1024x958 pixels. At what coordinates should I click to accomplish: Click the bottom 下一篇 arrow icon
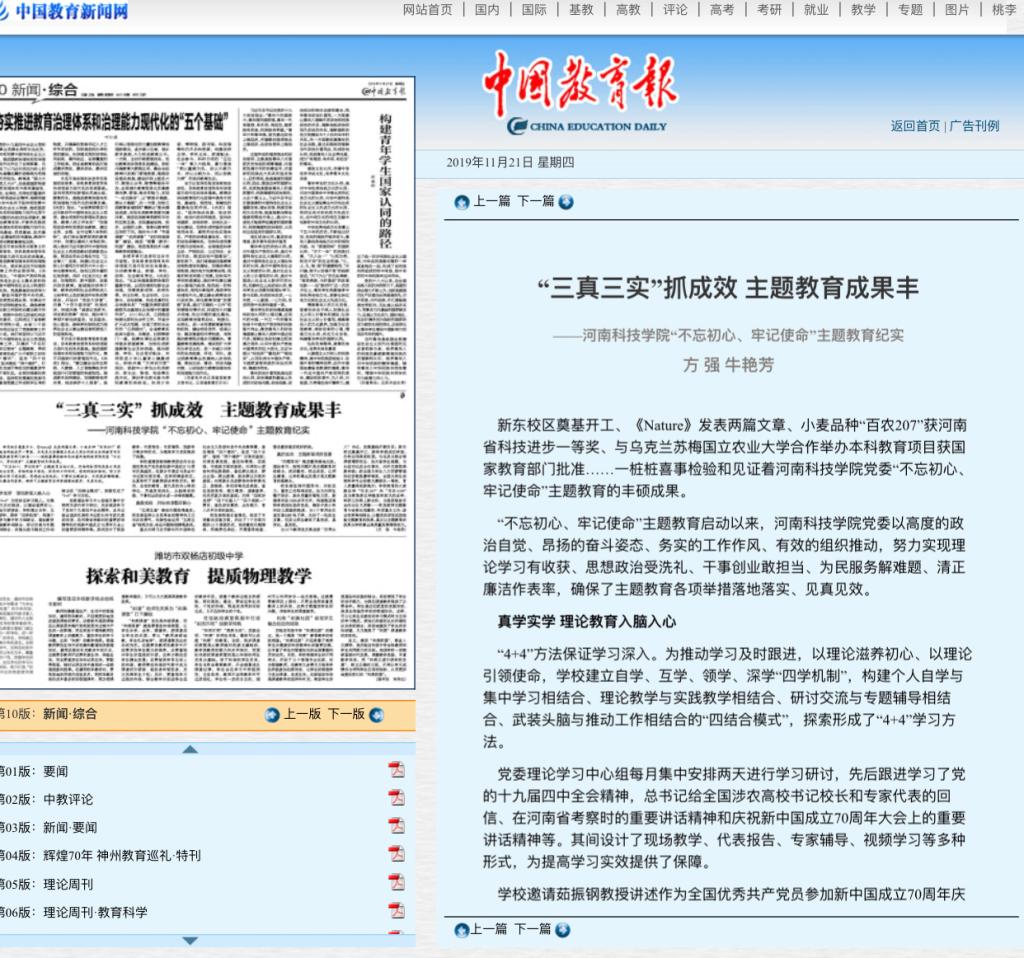[x=563, y=930]
